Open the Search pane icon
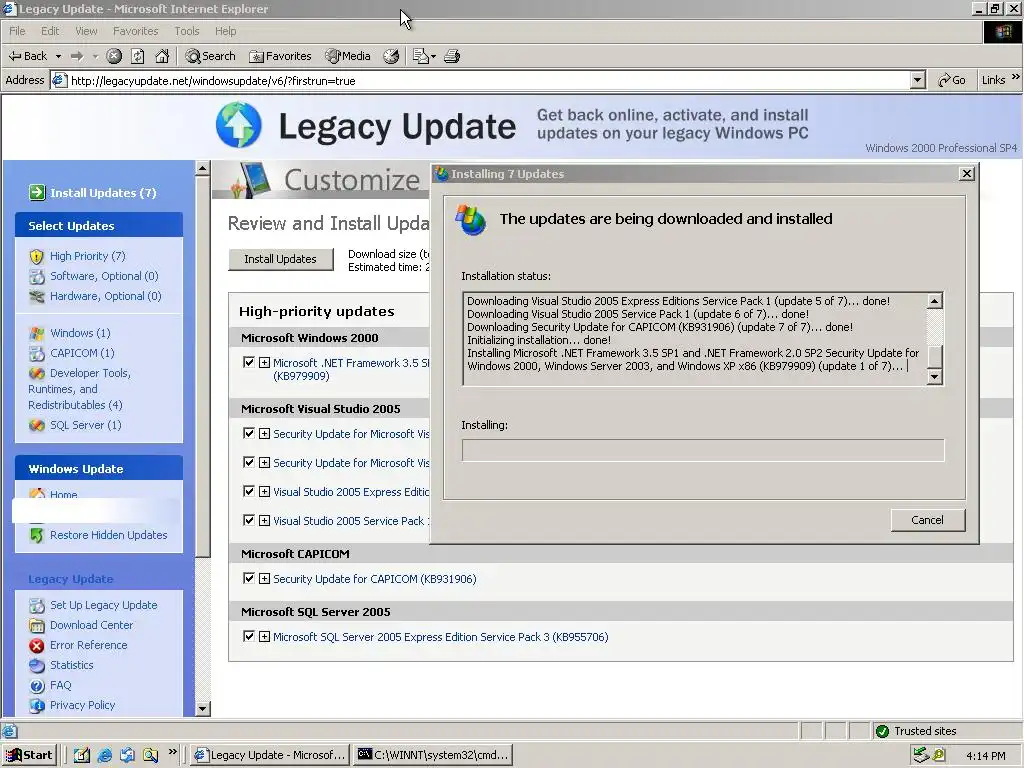The width and height of the screenshot is (1024, 768). click(x=210, y=56)
